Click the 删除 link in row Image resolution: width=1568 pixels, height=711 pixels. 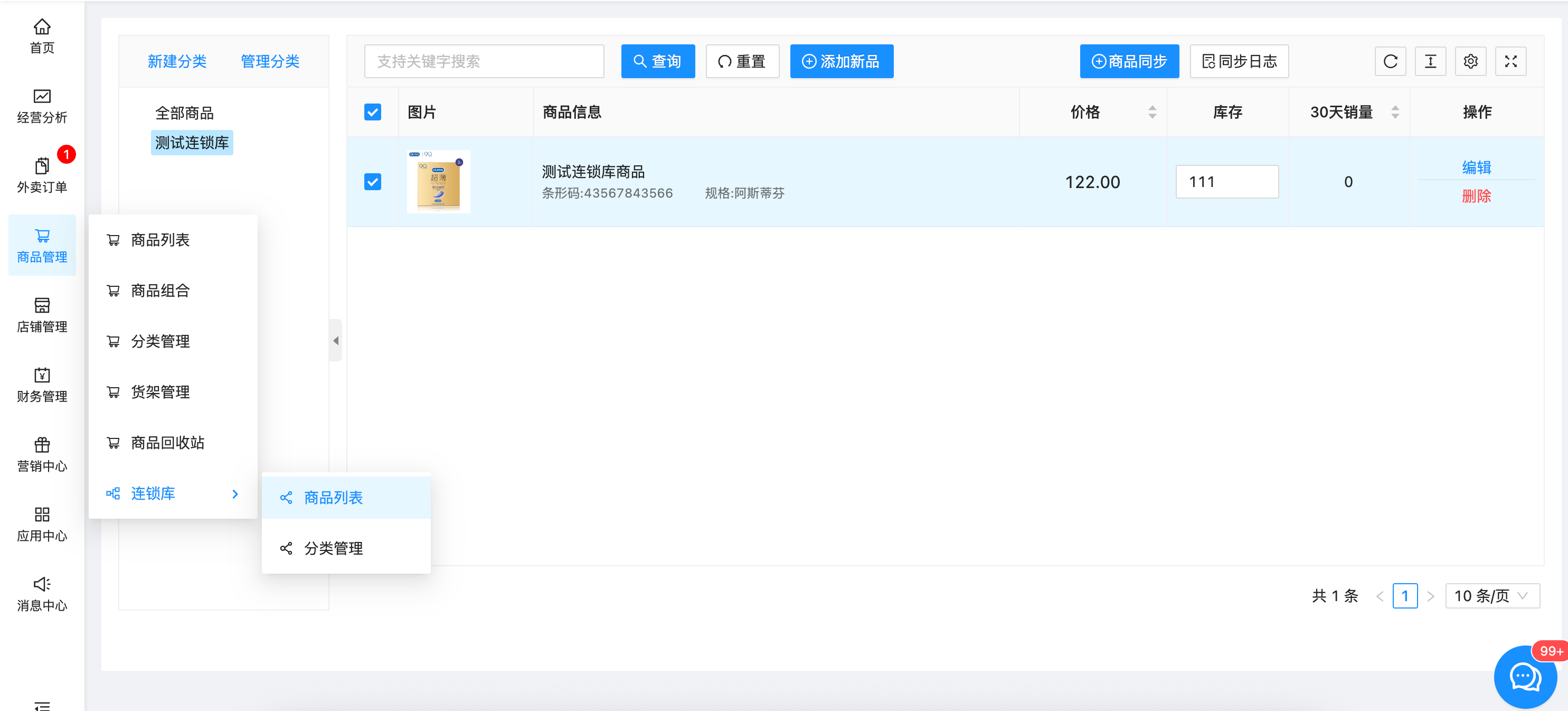tap(1476, 196)
